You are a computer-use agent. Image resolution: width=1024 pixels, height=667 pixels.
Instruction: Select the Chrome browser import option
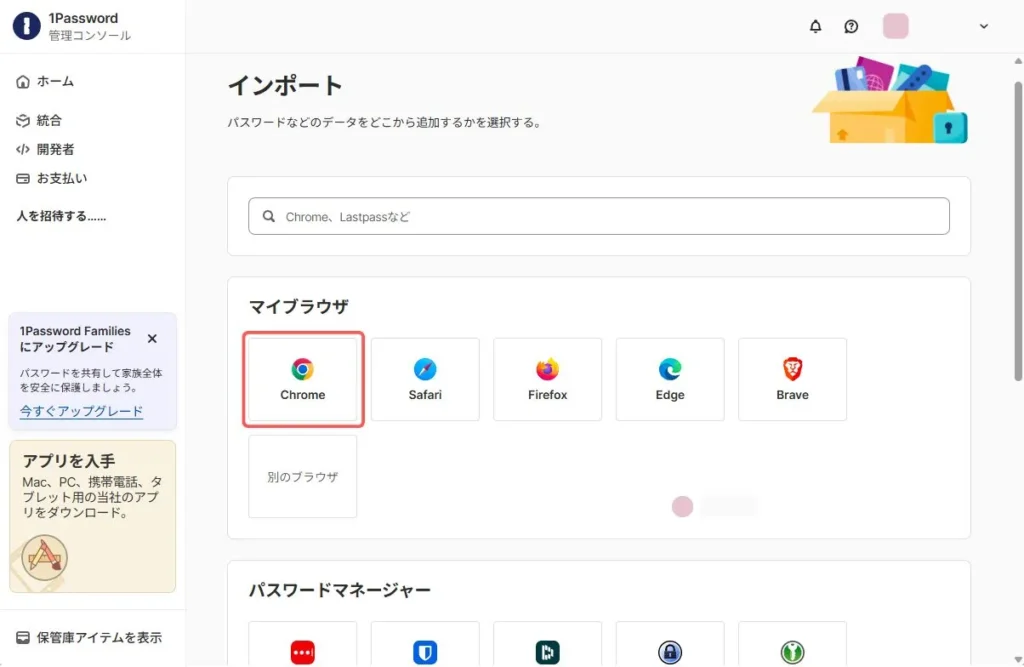[303, 378]
